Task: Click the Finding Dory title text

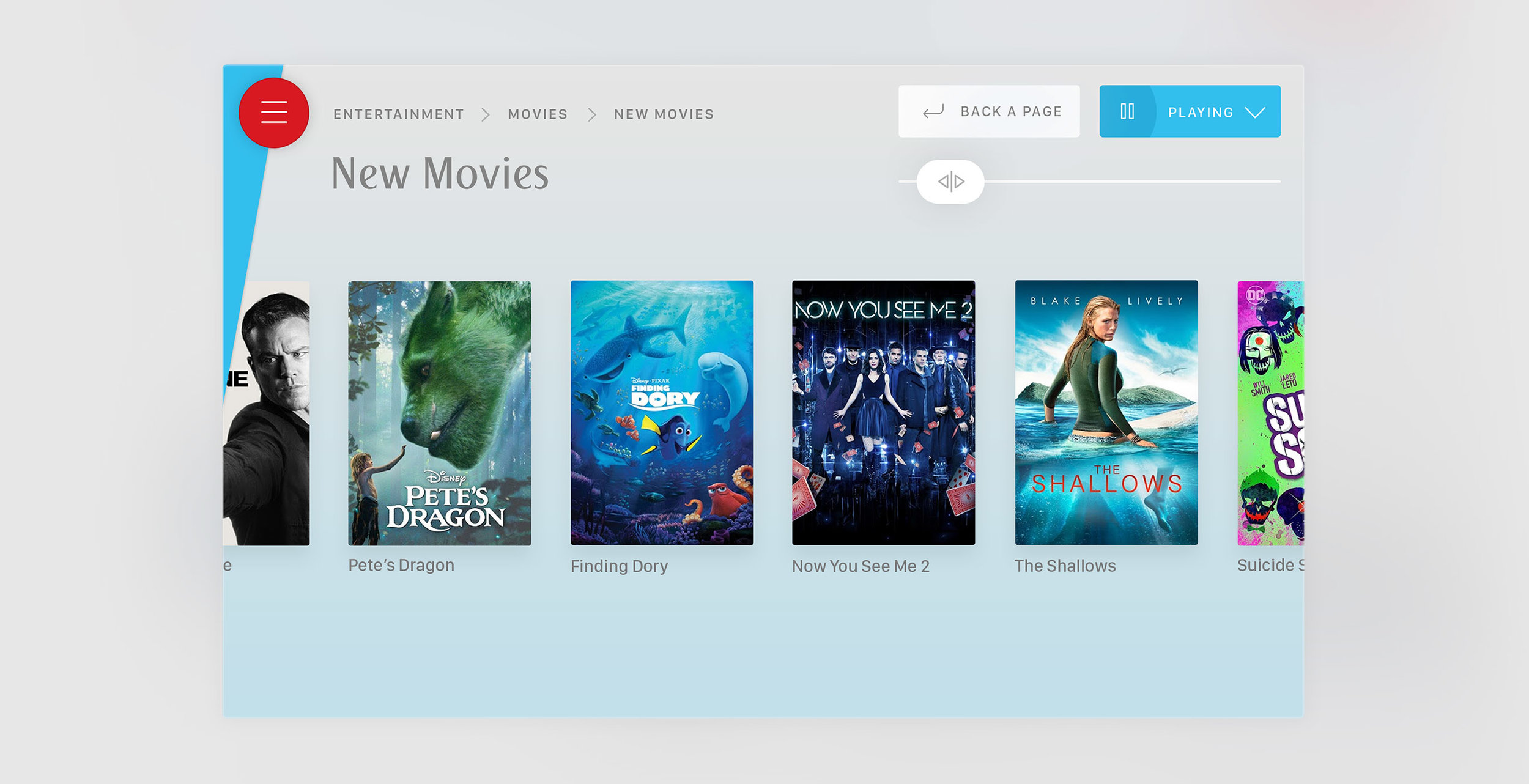Action: click(619, 566)
